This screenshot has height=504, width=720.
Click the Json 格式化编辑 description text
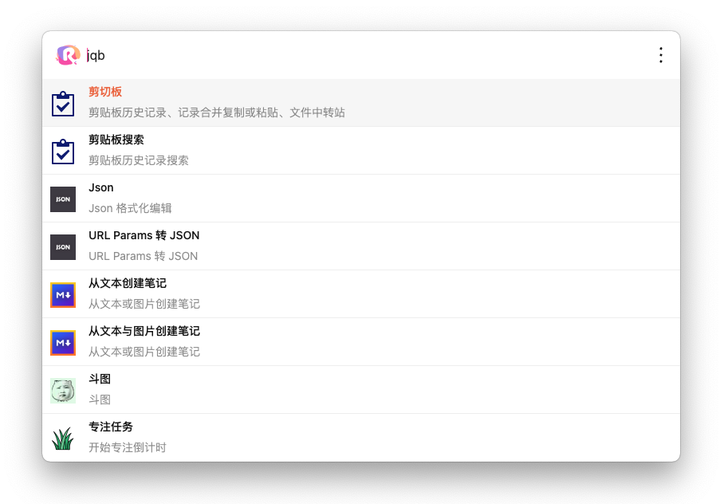(x=130, y=209)
